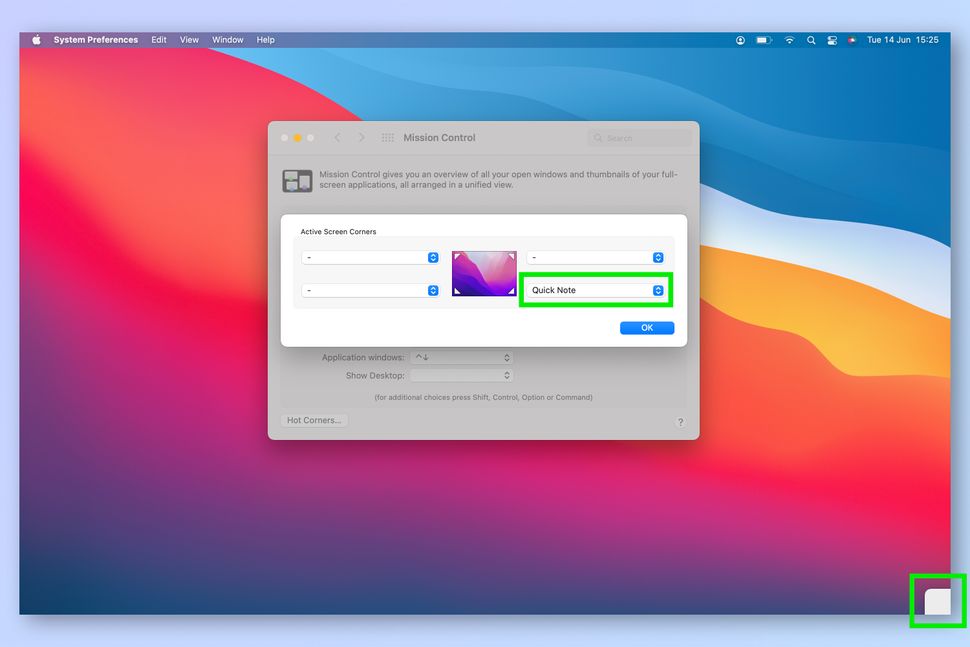970x647 pixels.
Task: Click the Mission Control preference pane icon
Action: pyautogui.click(x=297, y=180)
